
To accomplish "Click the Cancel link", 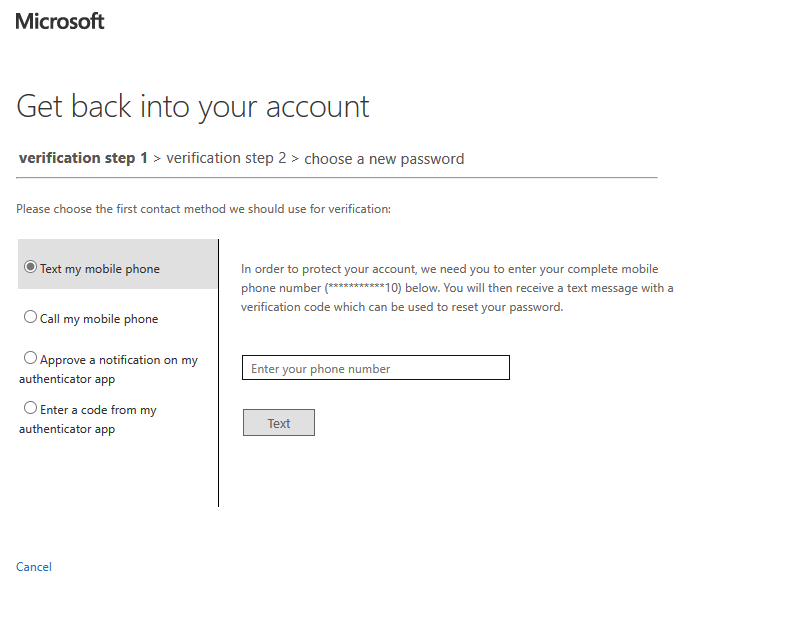I will coord(34,567).
